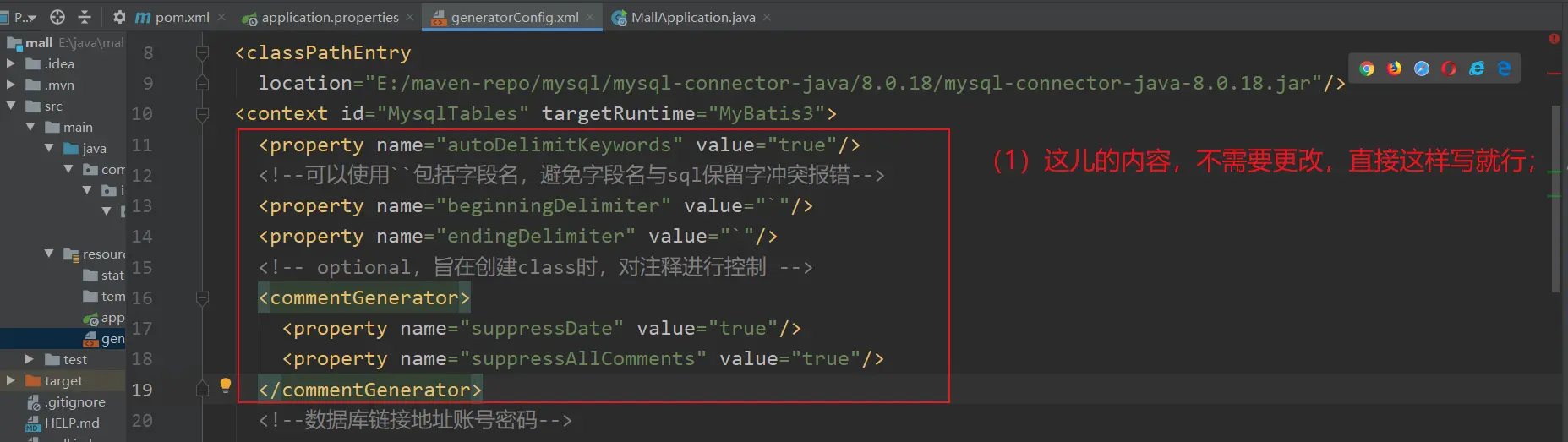
Task: Click the collapse all icon in project panel
Action: coord(85,17)
